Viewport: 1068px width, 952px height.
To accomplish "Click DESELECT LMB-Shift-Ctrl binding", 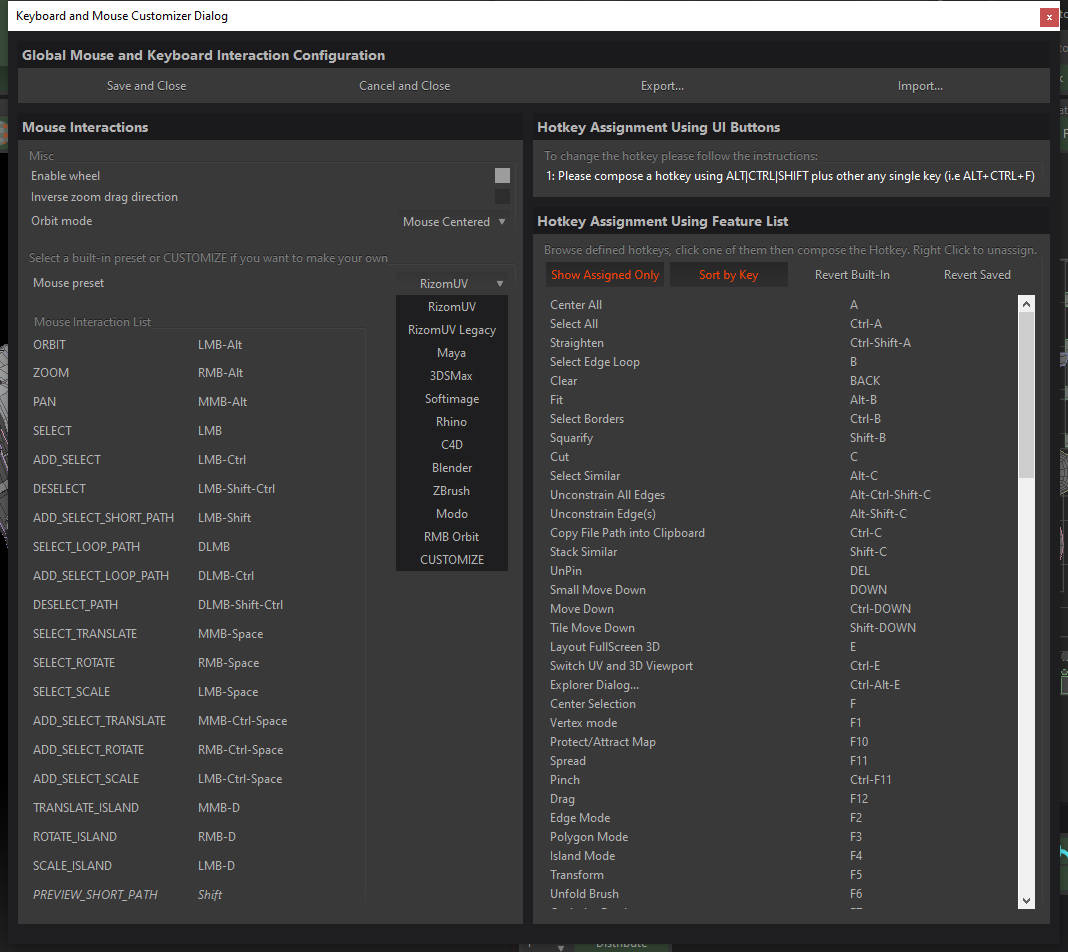I will coord(236,489).
